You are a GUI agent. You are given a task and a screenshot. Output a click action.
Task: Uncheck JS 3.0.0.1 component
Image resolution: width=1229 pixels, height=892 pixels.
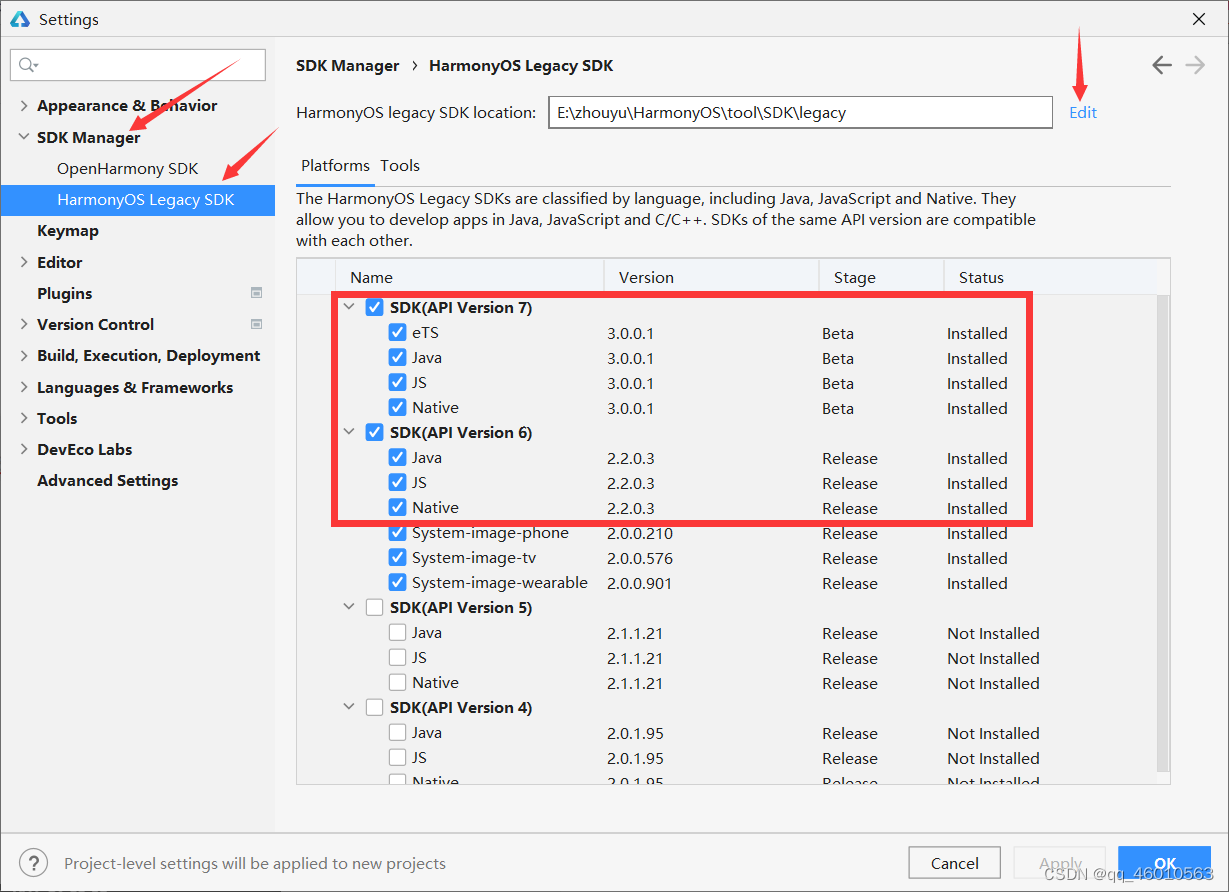[x=397, y=383]
